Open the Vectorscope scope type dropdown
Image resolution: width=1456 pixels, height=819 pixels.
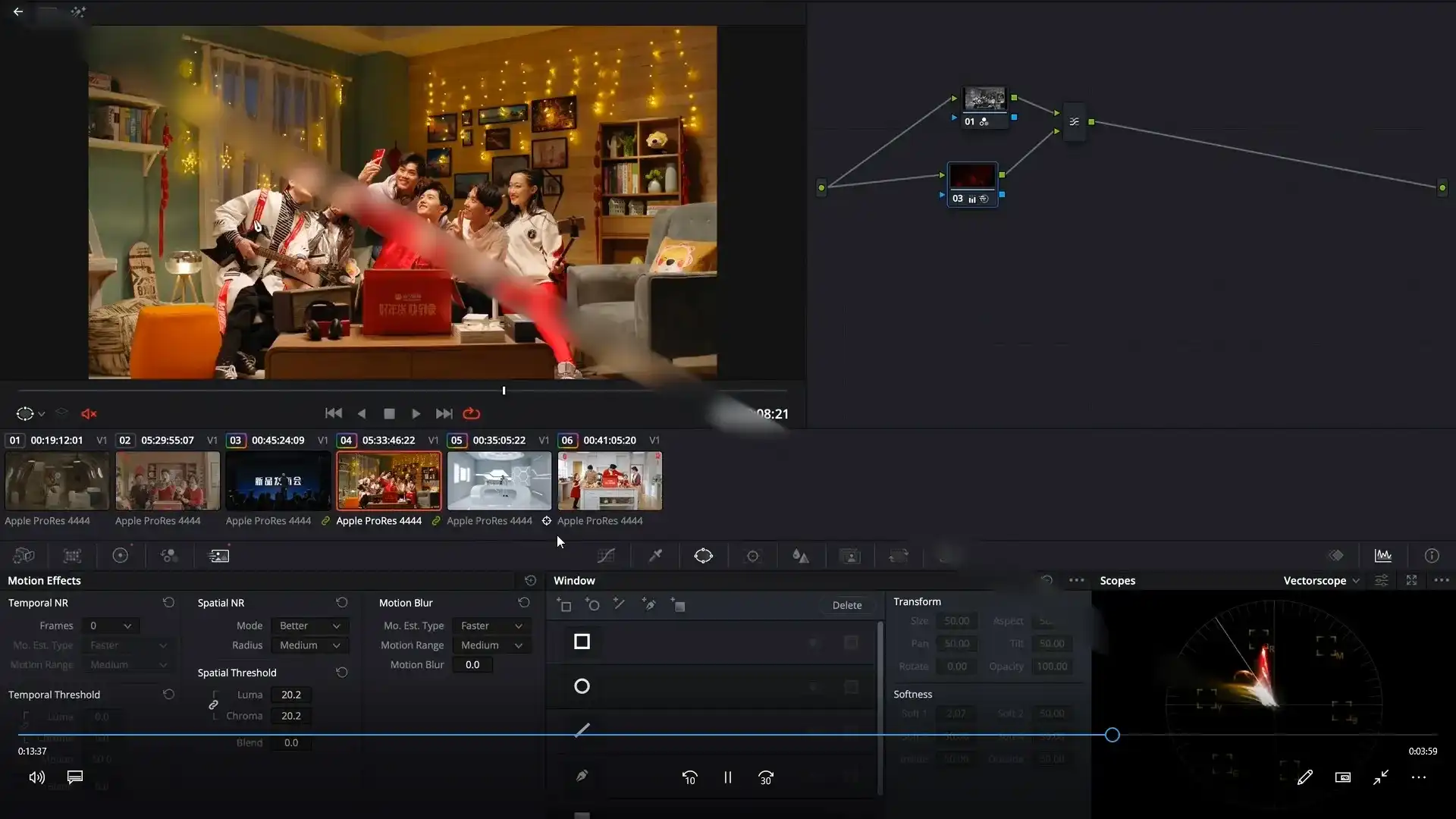point(1321,581)
